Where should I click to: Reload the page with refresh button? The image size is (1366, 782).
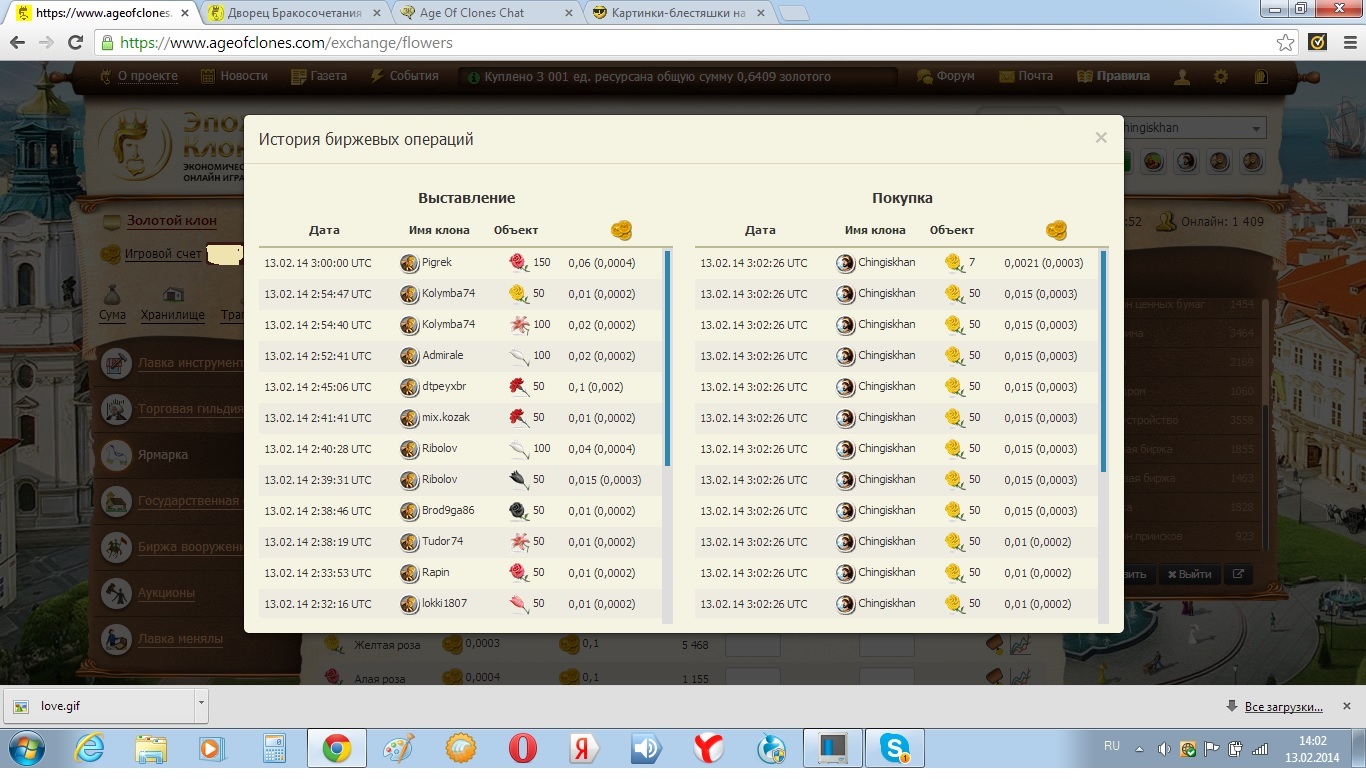click(x=75, y=43)
